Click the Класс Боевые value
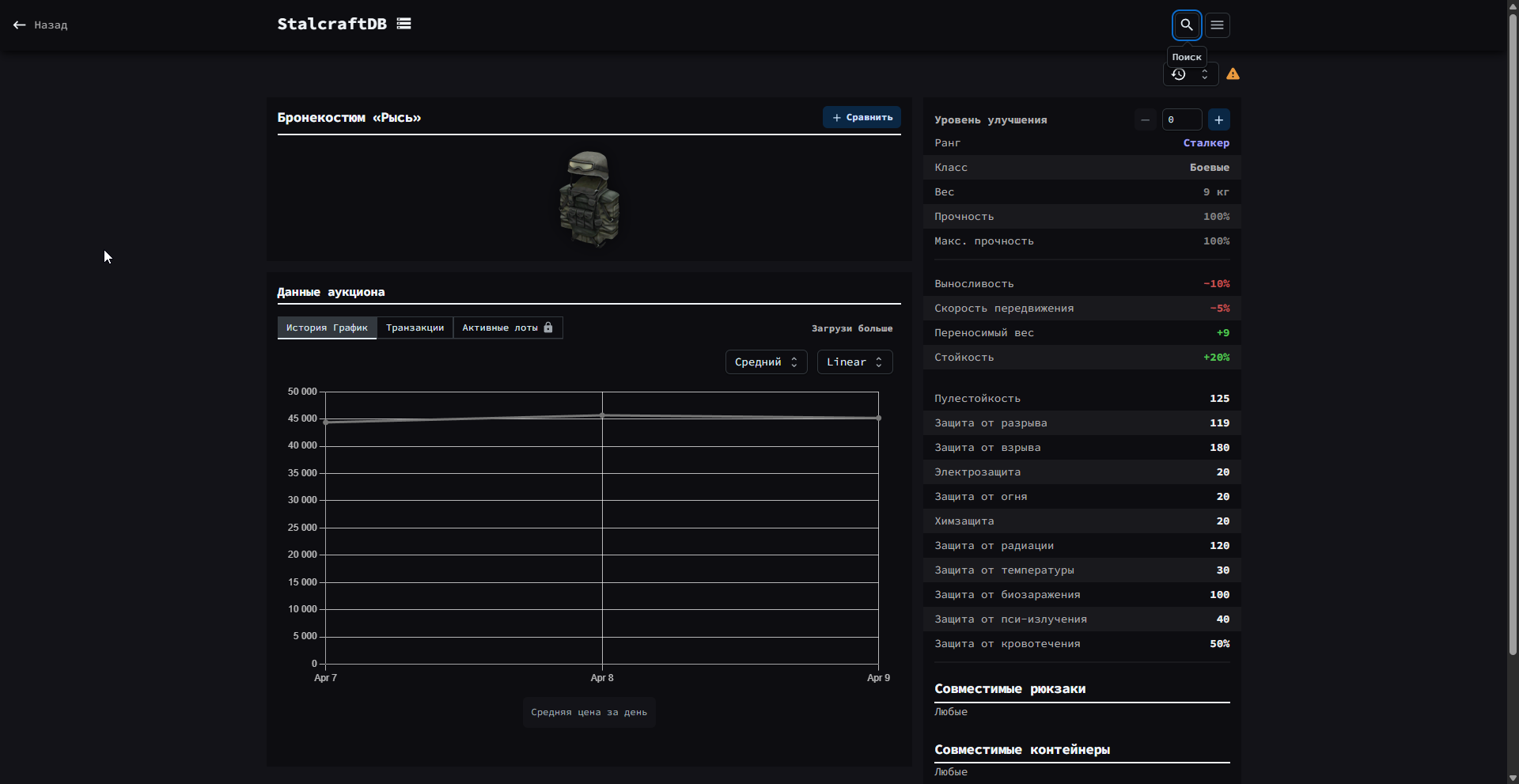Image resolution: width=1519 pixels, height=784 pixels. point(1210,168)
